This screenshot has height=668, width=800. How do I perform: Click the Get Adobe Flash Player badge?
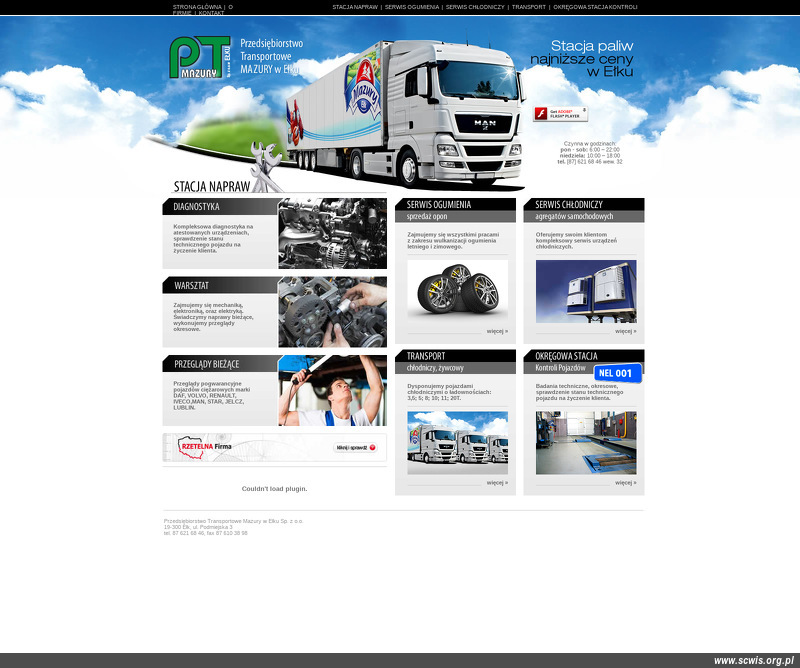[x=560, y=113]
